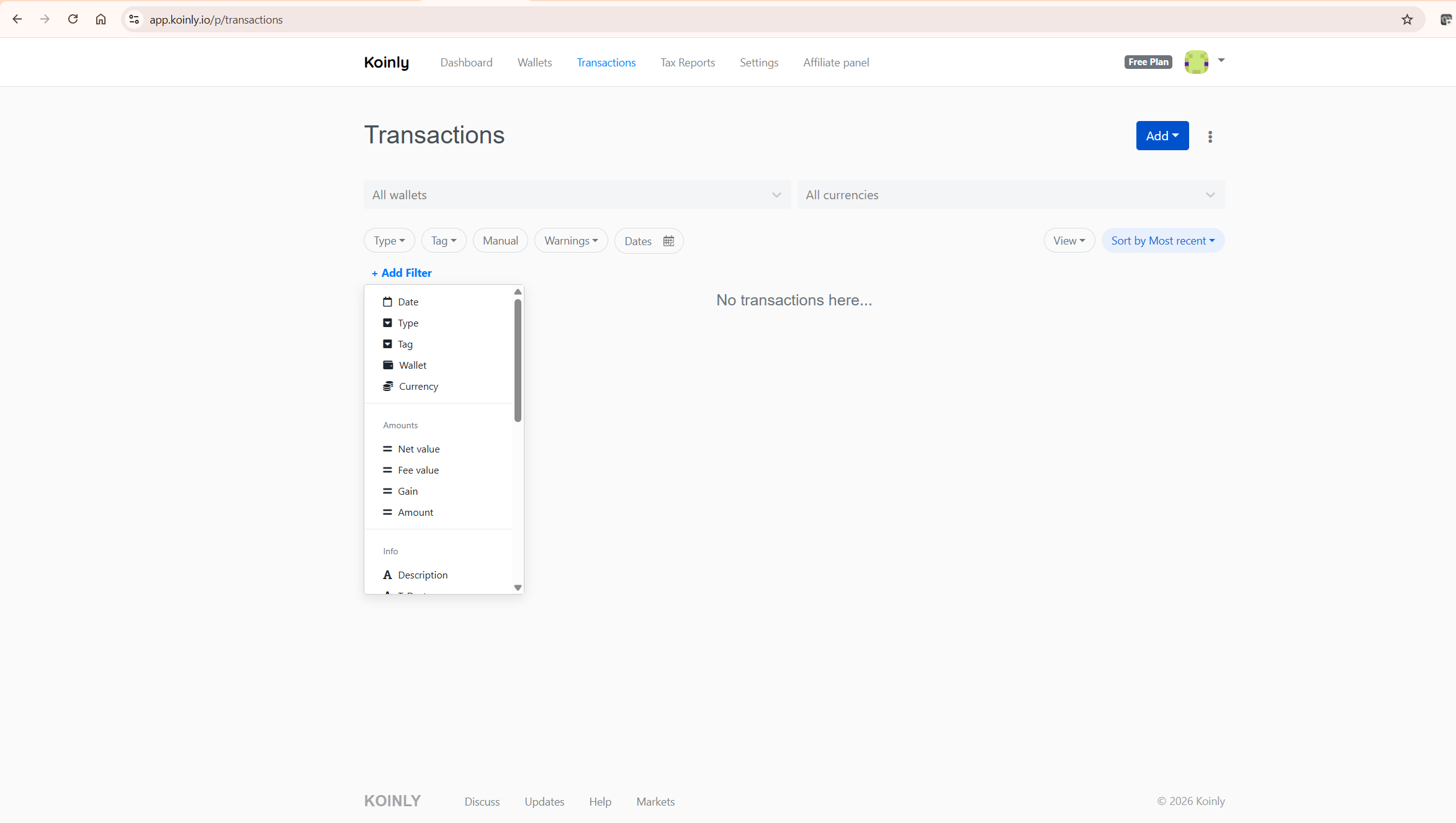
Task: Expand the All wallets dropdown
Action: coord(776,194)
